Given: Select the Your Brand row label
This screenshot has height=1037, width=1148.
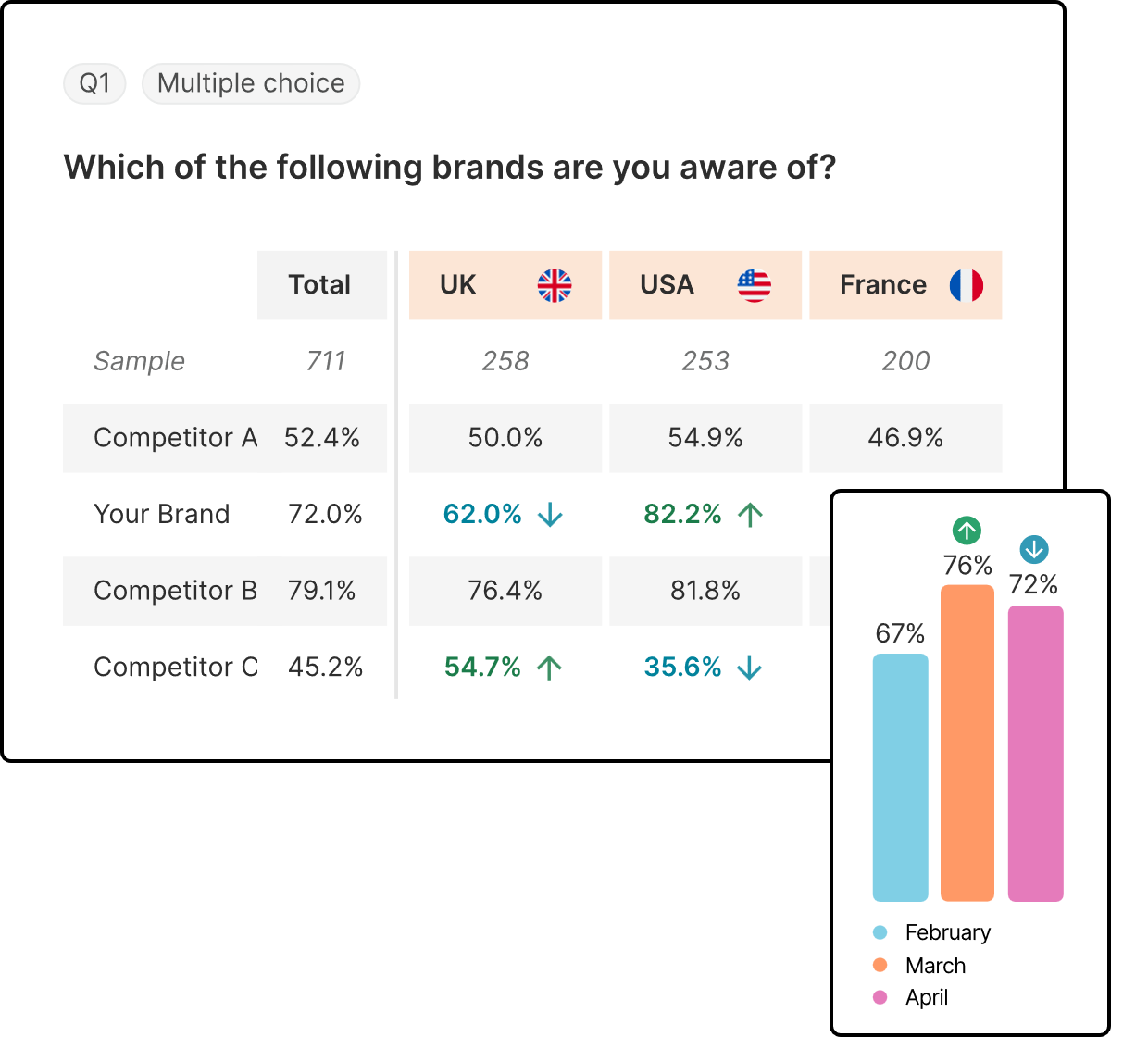Looking at the screenshot, I should pos(162,514).
